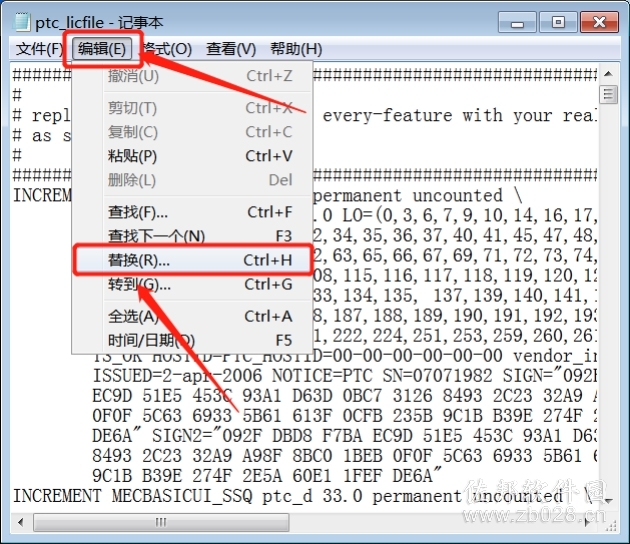Open the 格式(O) menu
The height and width of the screenshot is (544, 630).
click(167, 49)
